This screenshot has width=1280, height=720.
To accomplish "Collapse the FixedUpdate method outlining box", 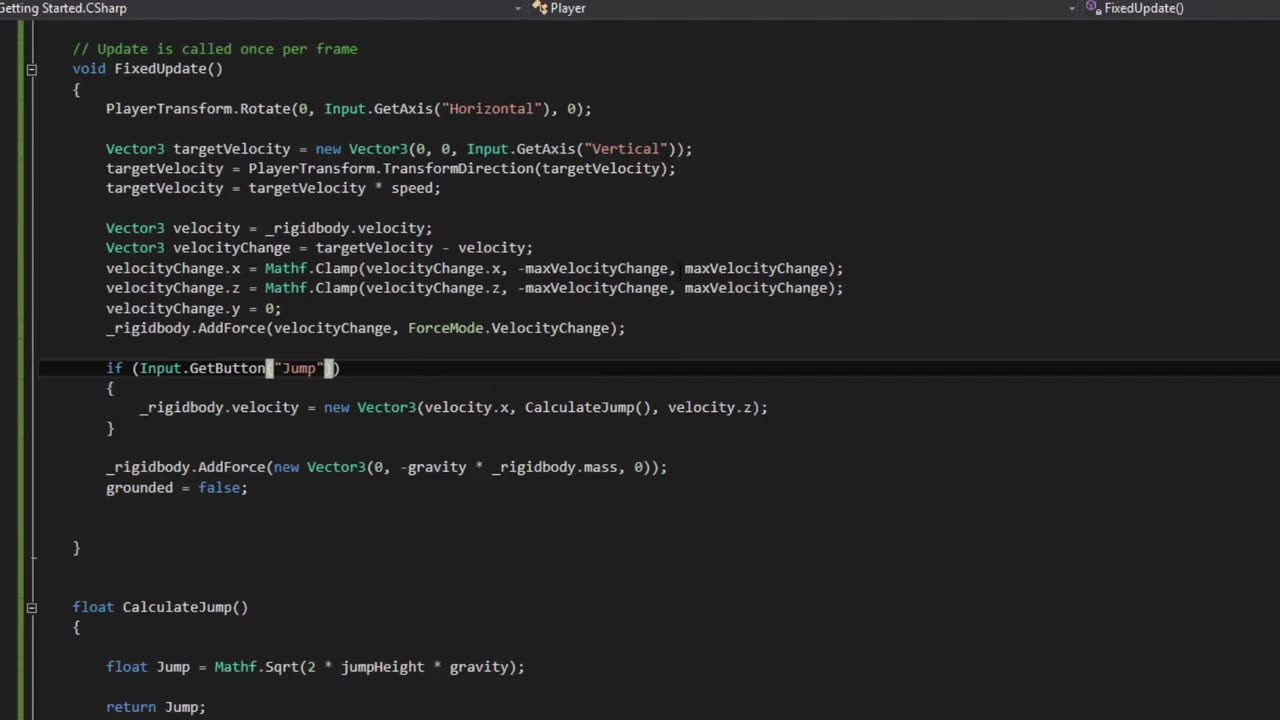I will pyautogui.click(x=31, y=69).
